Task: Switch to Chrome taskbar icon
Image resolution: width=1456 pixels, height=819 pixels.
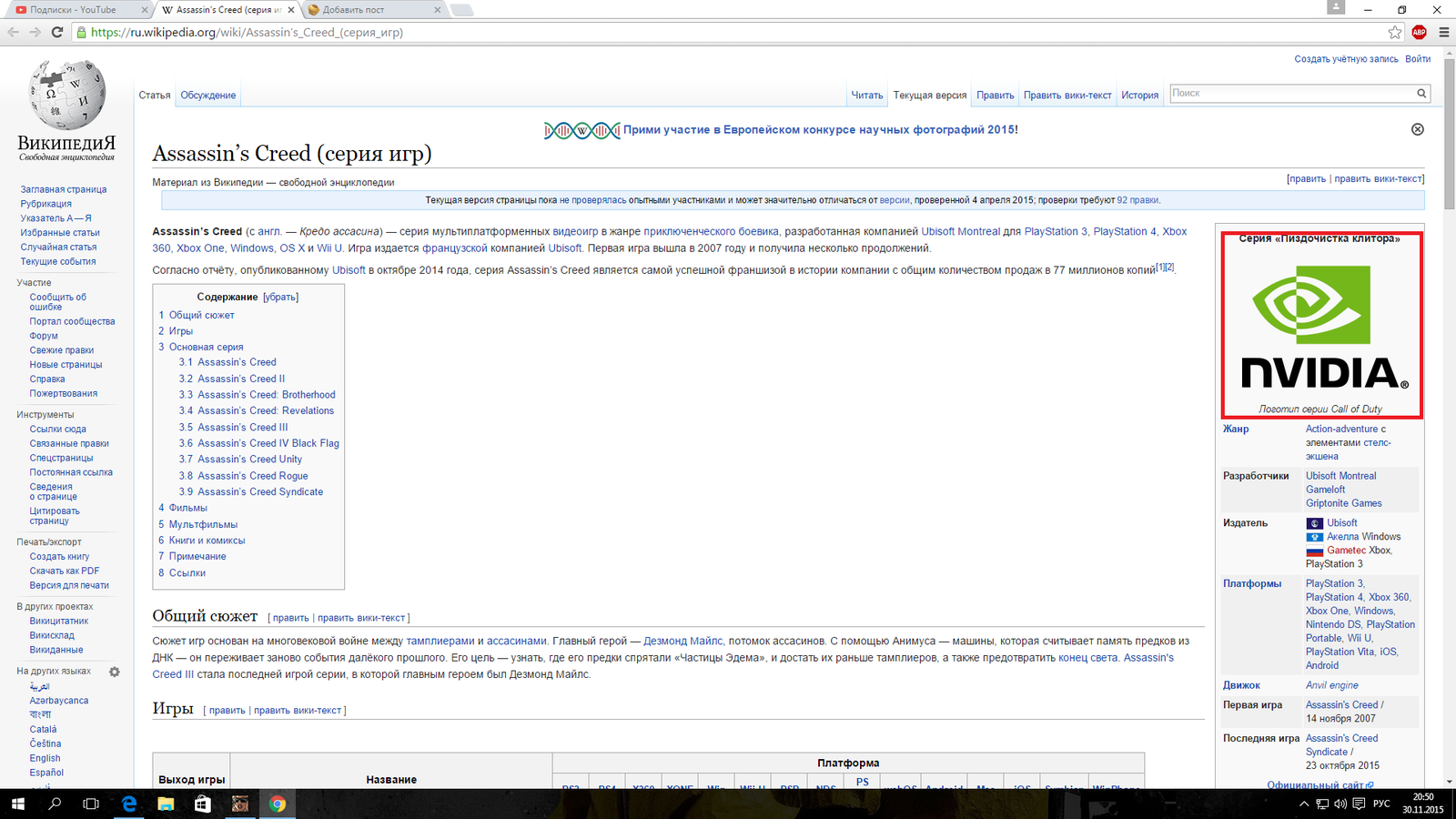Action: 278,804
